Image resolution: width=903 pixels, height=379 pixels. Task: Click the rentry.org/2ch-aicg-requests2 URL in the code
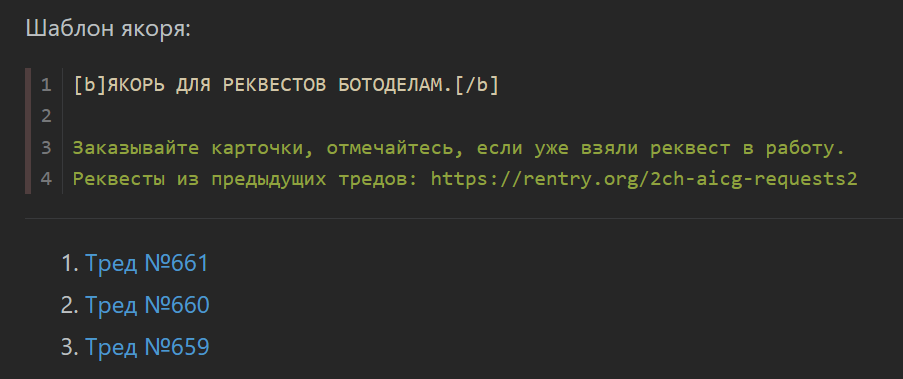click(x=644, y=179)
